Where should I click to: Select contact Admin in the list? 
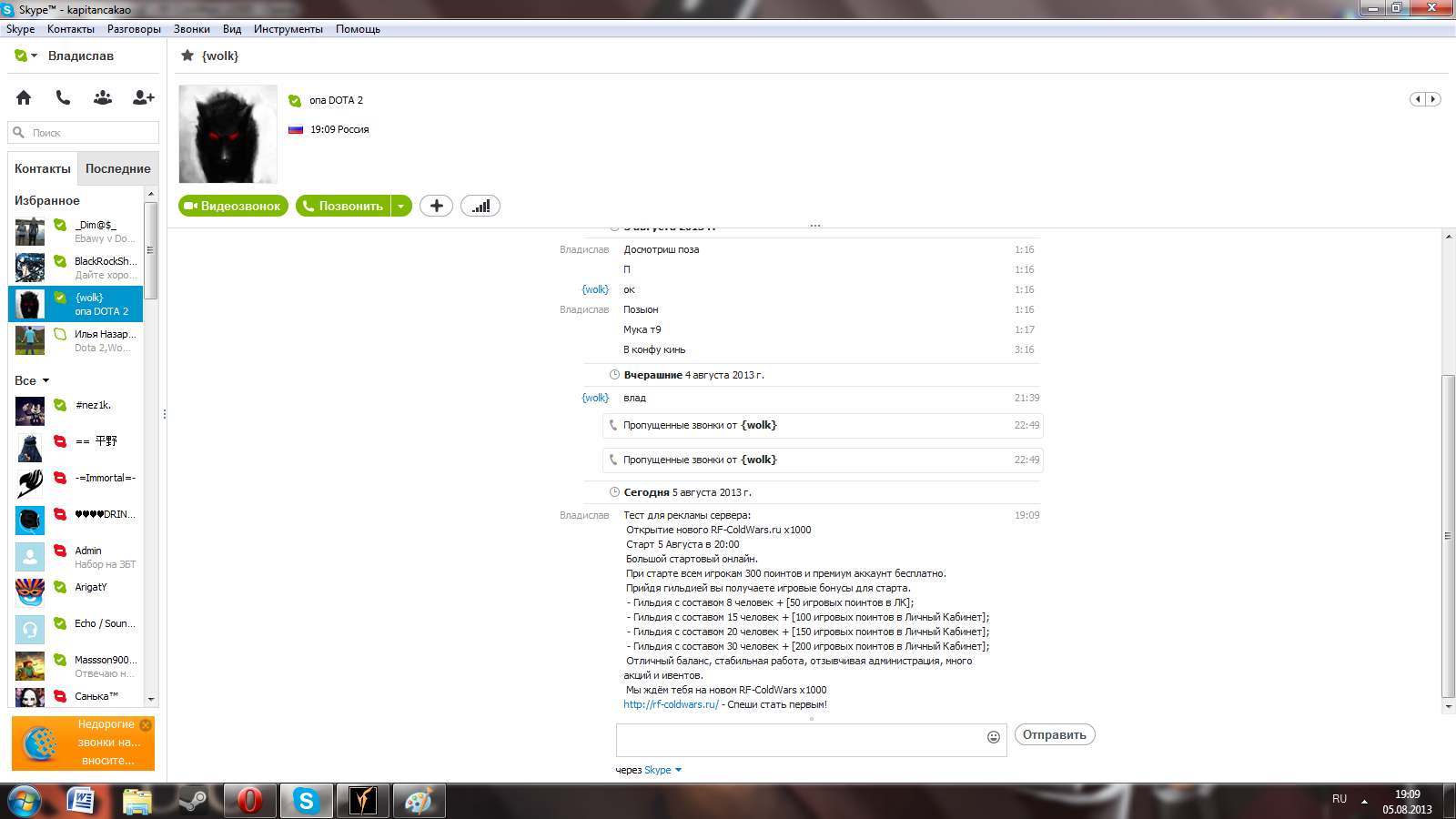76,557
